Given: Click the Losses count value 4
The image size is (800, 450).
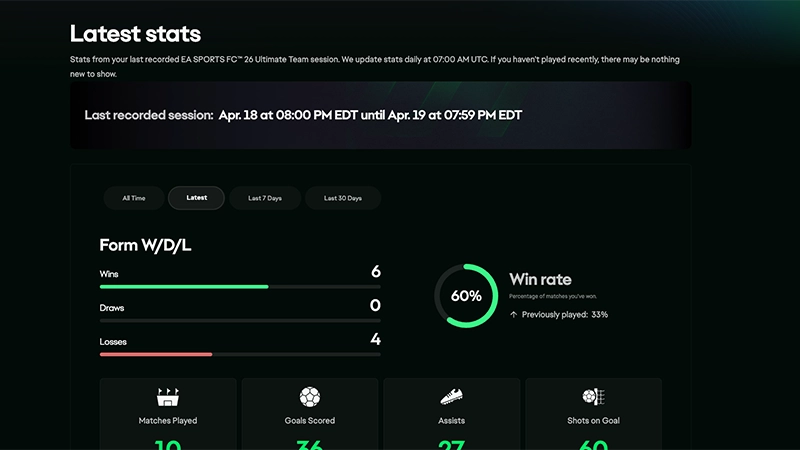Looking at the screenshot, I should pyautogui.click(x=376, y=339).
